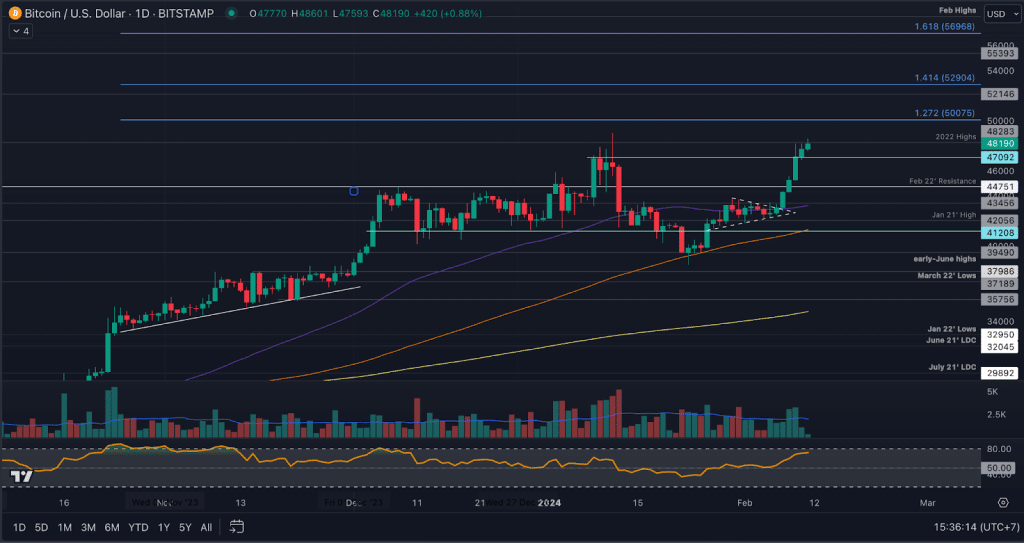This screenshot has height=543, width=1024.
Task: Click the 41208 price axis label
Action: tap(999, 233)
